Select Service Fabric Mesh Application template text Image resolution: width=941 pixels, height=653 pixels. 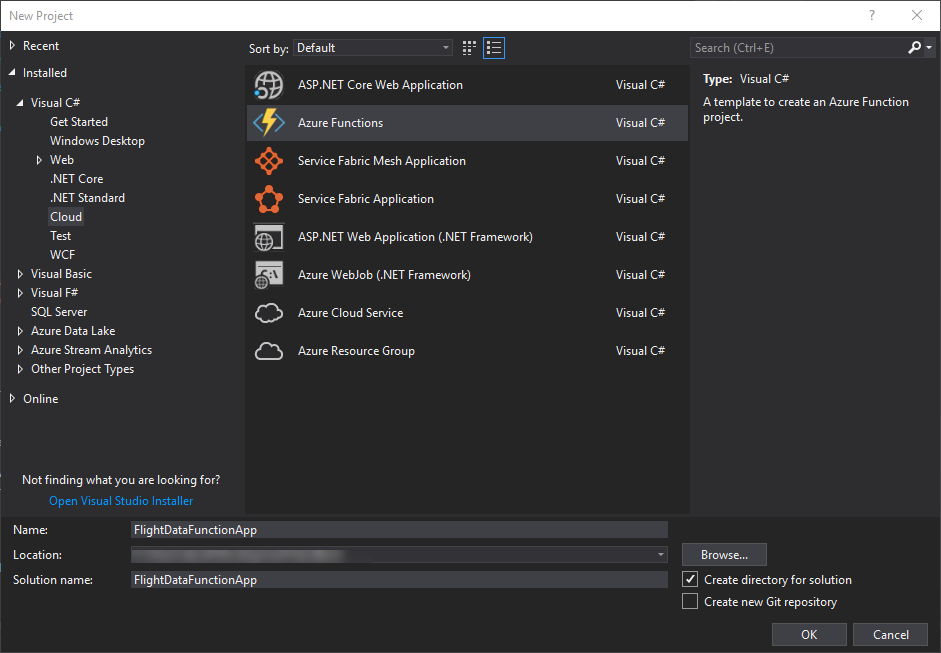click(x=382, y=161)
